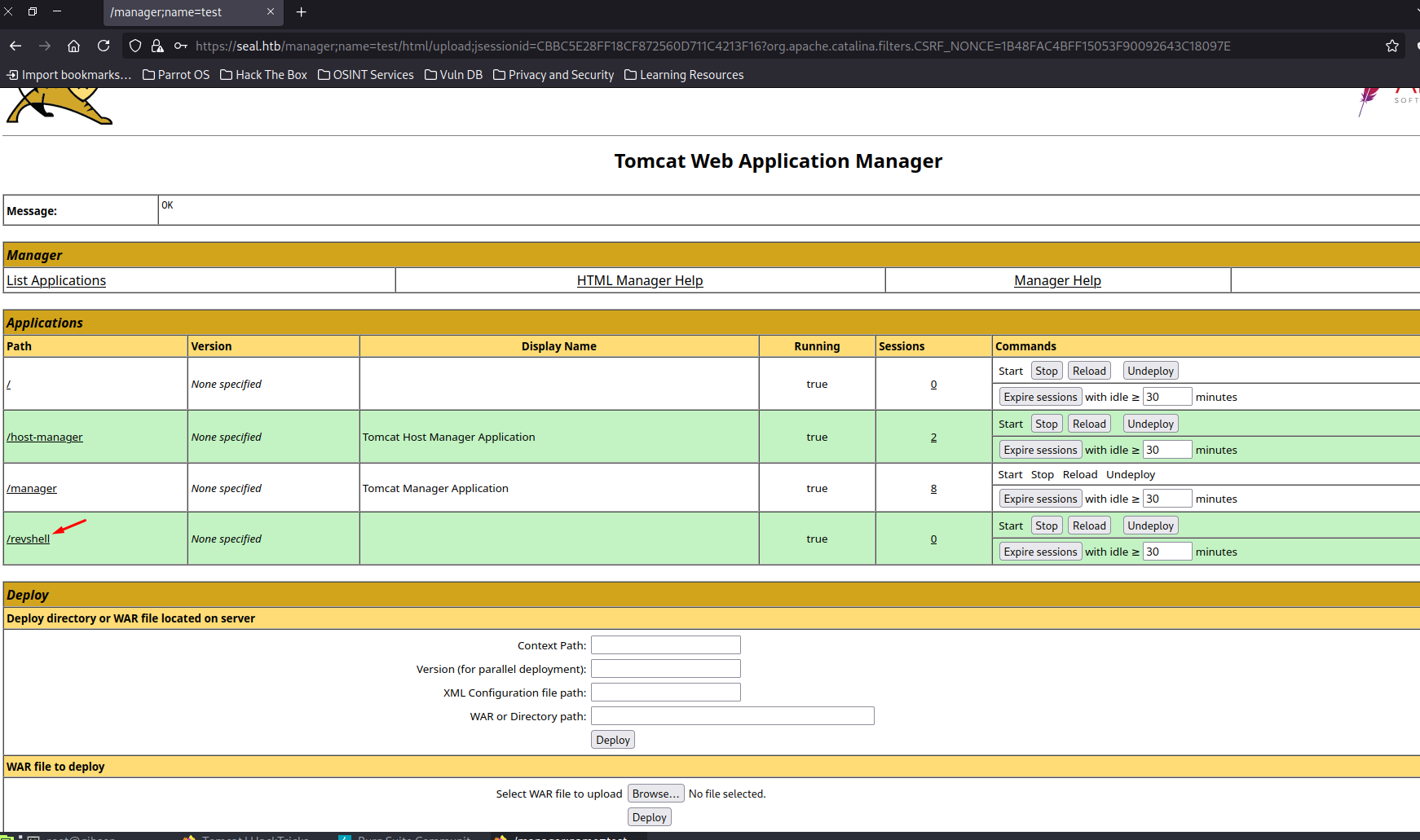Screen dimensions: 1420x840
Task: Open the /host-manager path link
Action: click(x=45, y=438)
